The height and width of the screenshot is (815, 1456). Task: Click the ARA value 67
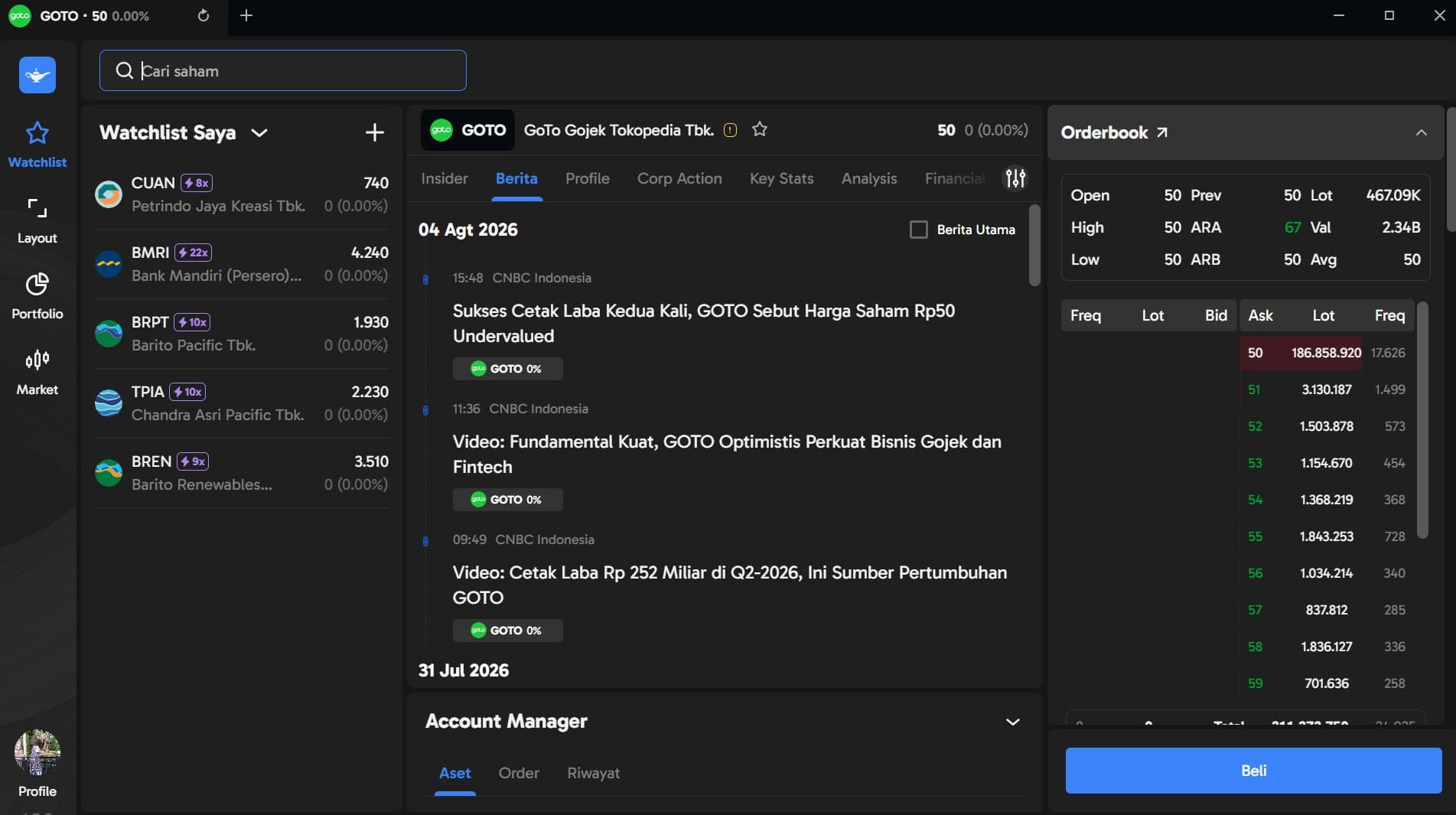pyautogui.click(x=1292, y=227)
